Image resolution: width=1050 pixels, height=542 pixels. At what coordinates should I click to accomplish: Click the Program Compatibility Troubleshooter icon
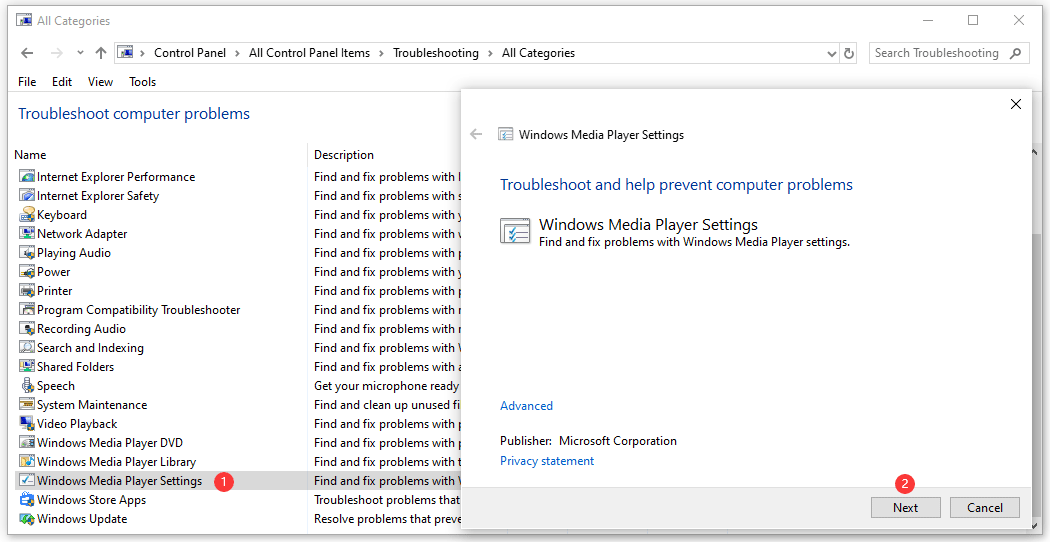click(27, 310)
